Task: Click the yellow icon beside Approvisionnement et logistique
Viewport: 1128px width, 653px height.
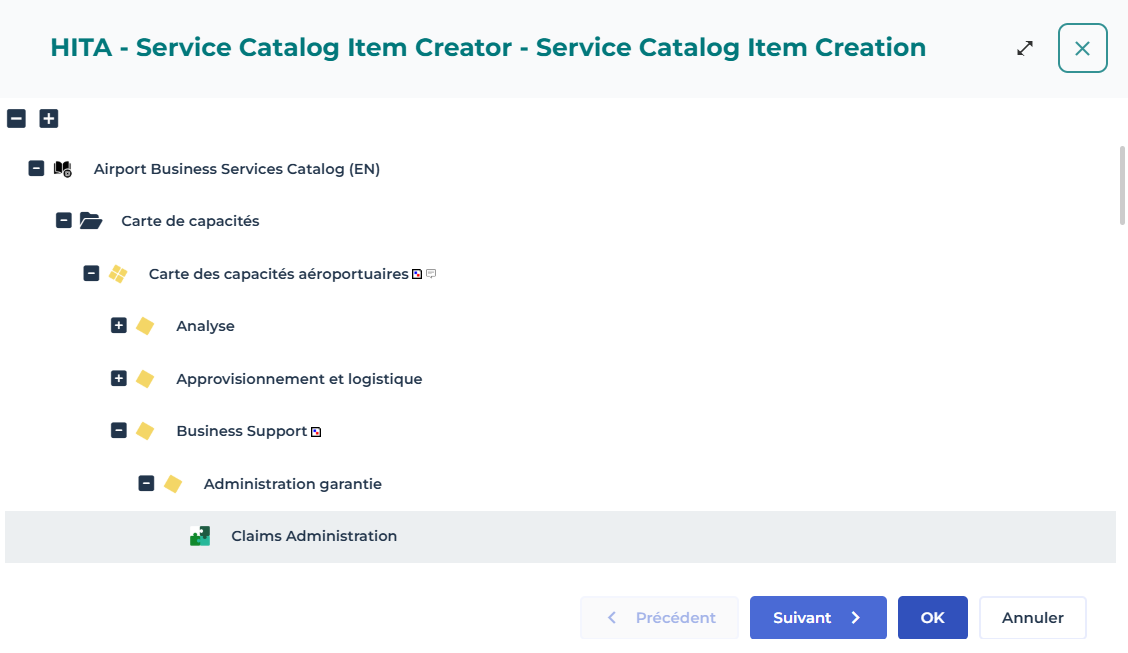Action: 145,379
